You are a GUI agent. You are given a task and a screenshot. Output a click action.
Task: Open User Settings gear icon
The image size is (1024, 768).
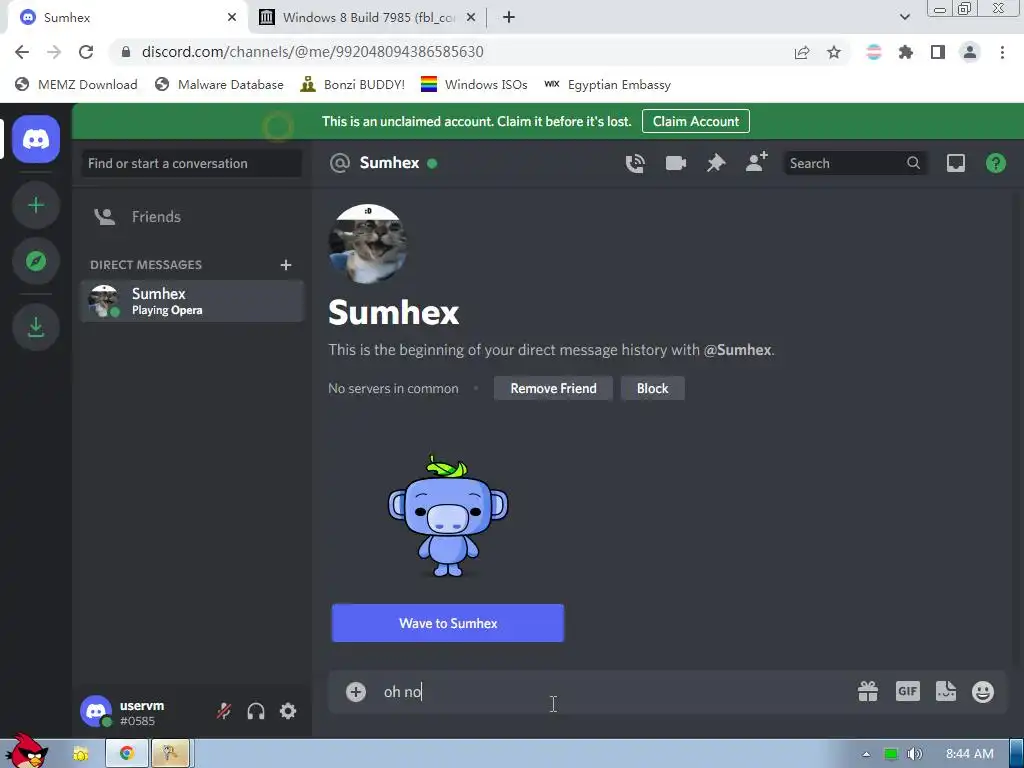288,711
